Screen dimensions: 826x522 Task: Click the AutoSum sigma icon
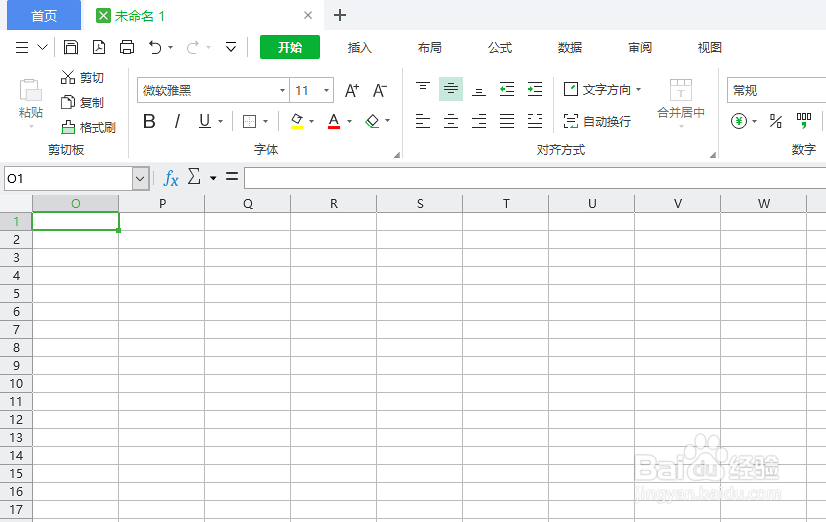pos(194,177)
